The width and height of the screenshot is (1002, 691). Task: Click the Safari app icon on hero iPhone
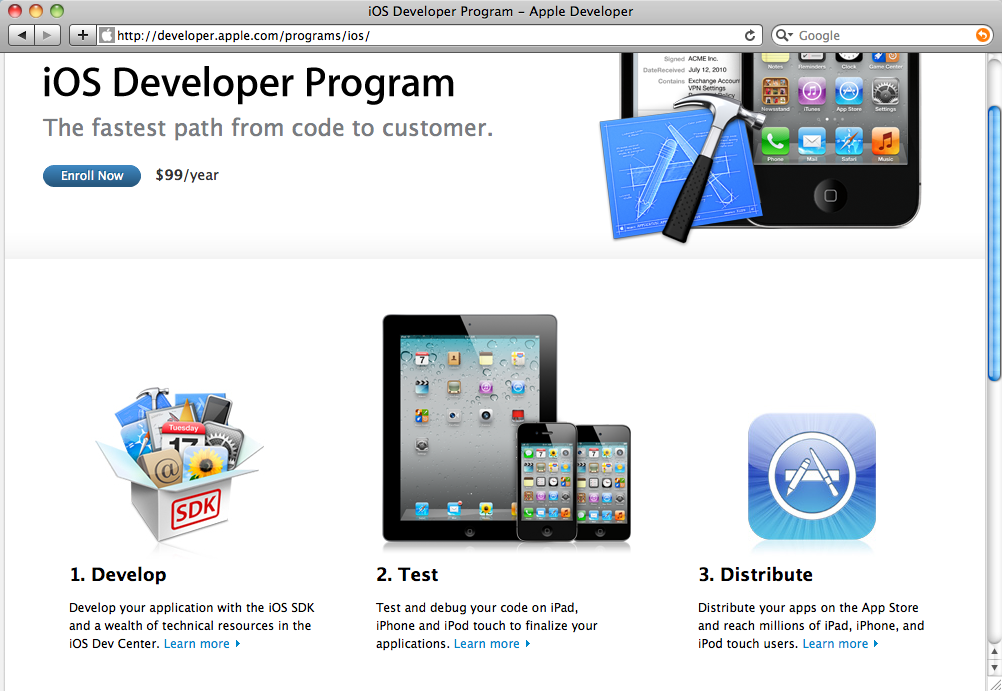[x=849, y=141]
